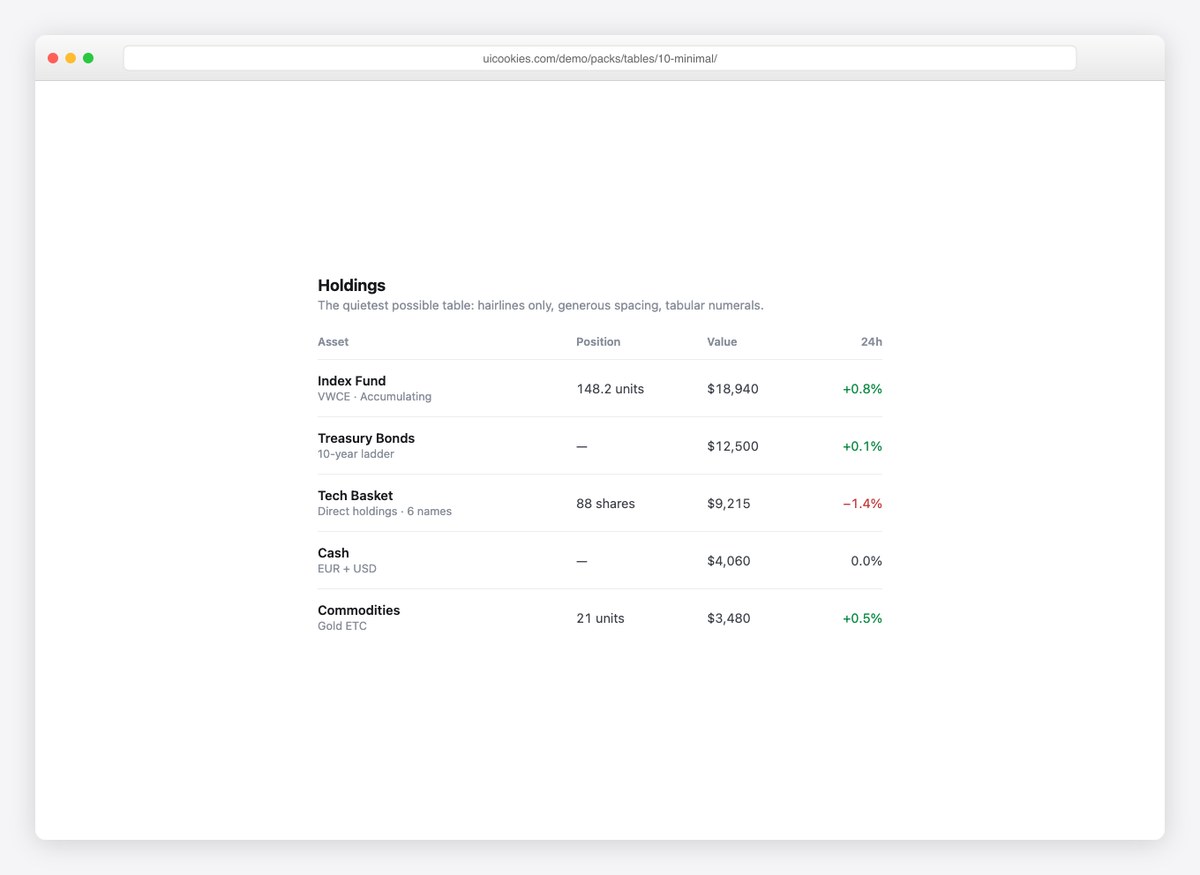Click the Value column header
1200x875 pixels.
click(722, 342)
